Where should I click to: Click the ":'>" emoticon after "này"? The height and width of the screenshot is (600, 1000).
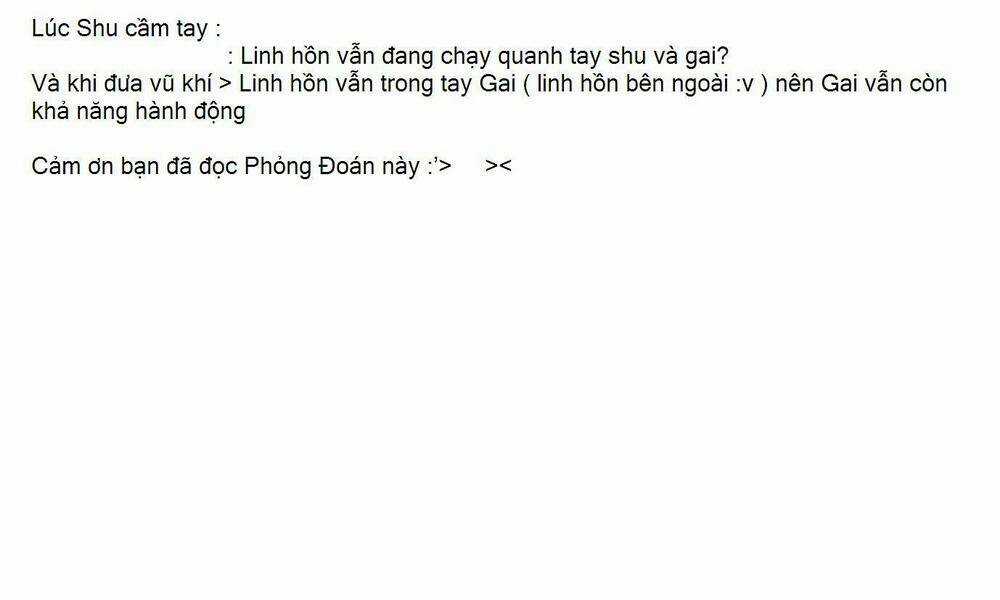pyautogui.click(x=439, y=166)
